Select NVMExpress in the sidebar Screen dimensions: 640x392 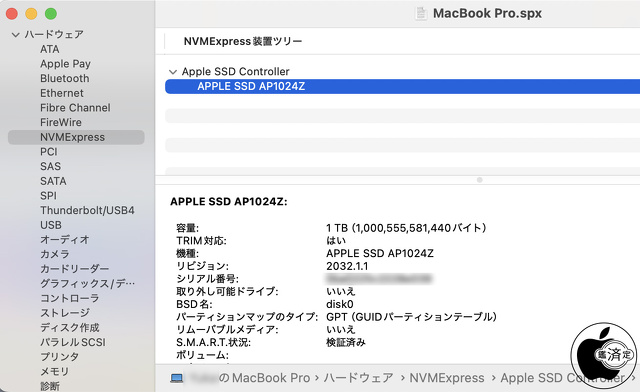pyautogui.click(x=76, y=137)
